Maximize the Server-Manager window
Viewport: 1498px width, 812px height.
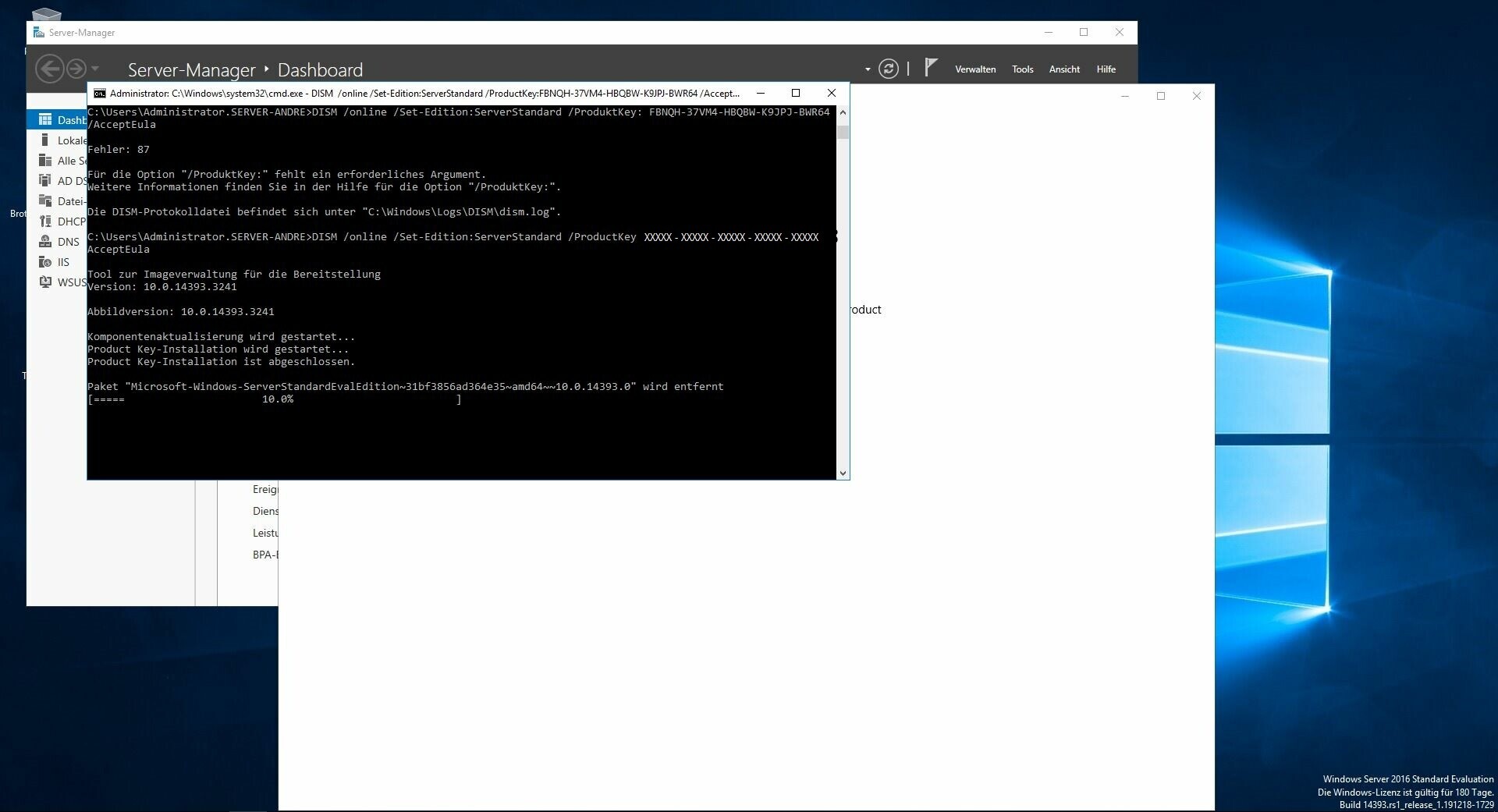tap(1084, 32)
